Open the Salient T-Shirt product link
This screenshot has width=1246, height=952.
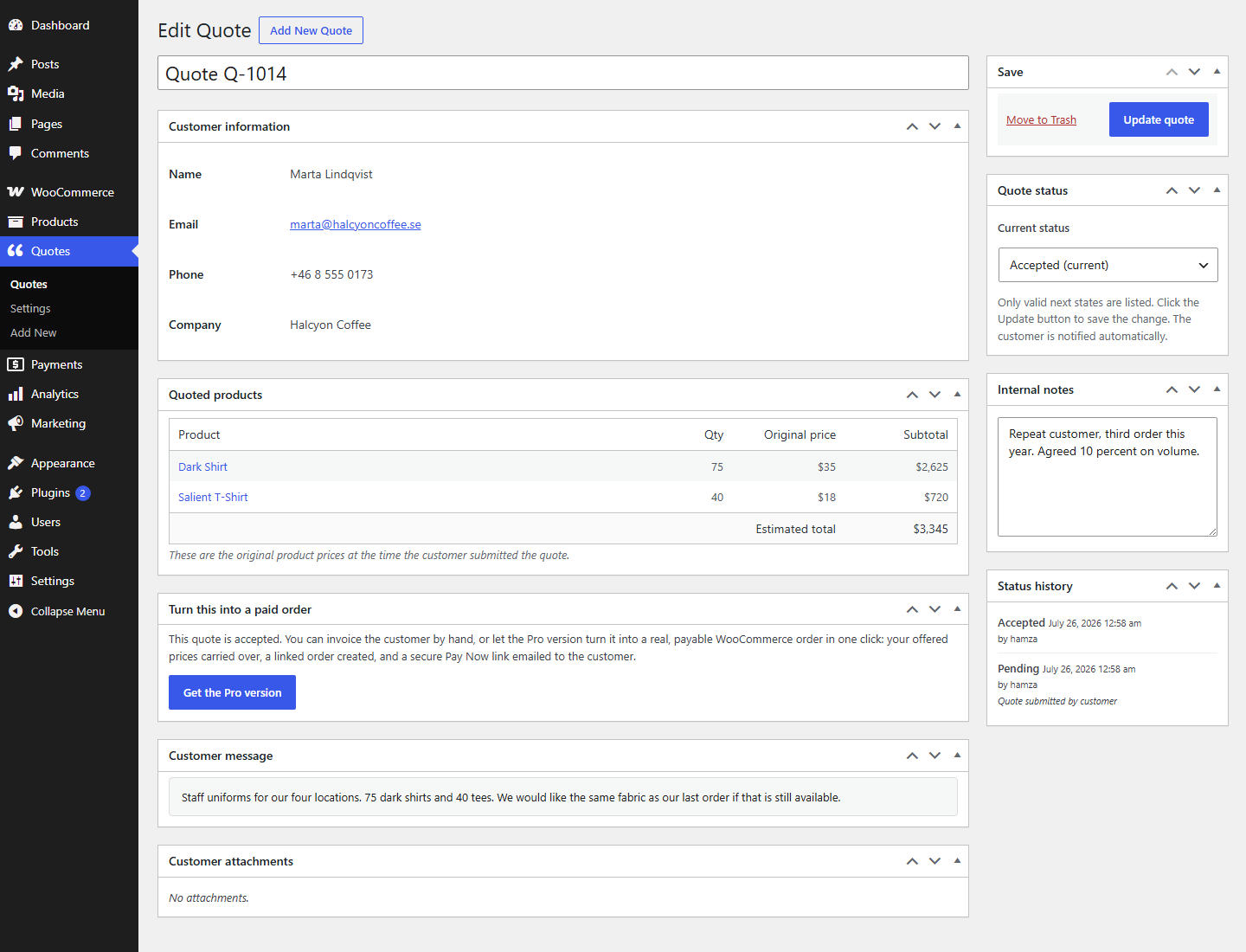pyautogui.click(x=213, y=497)
